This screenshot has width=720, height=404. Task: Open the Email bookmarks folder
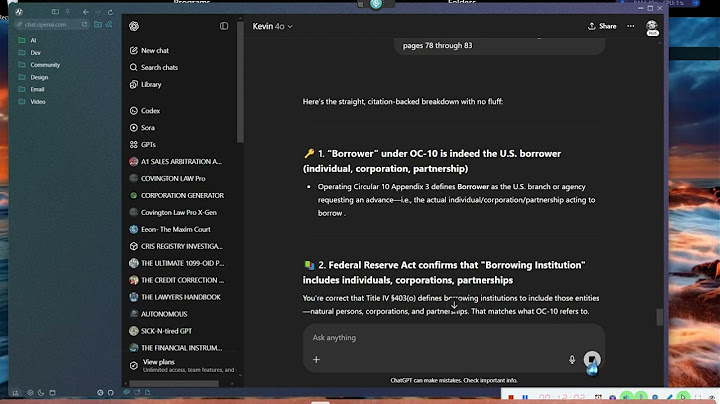(x=31, y=90)
